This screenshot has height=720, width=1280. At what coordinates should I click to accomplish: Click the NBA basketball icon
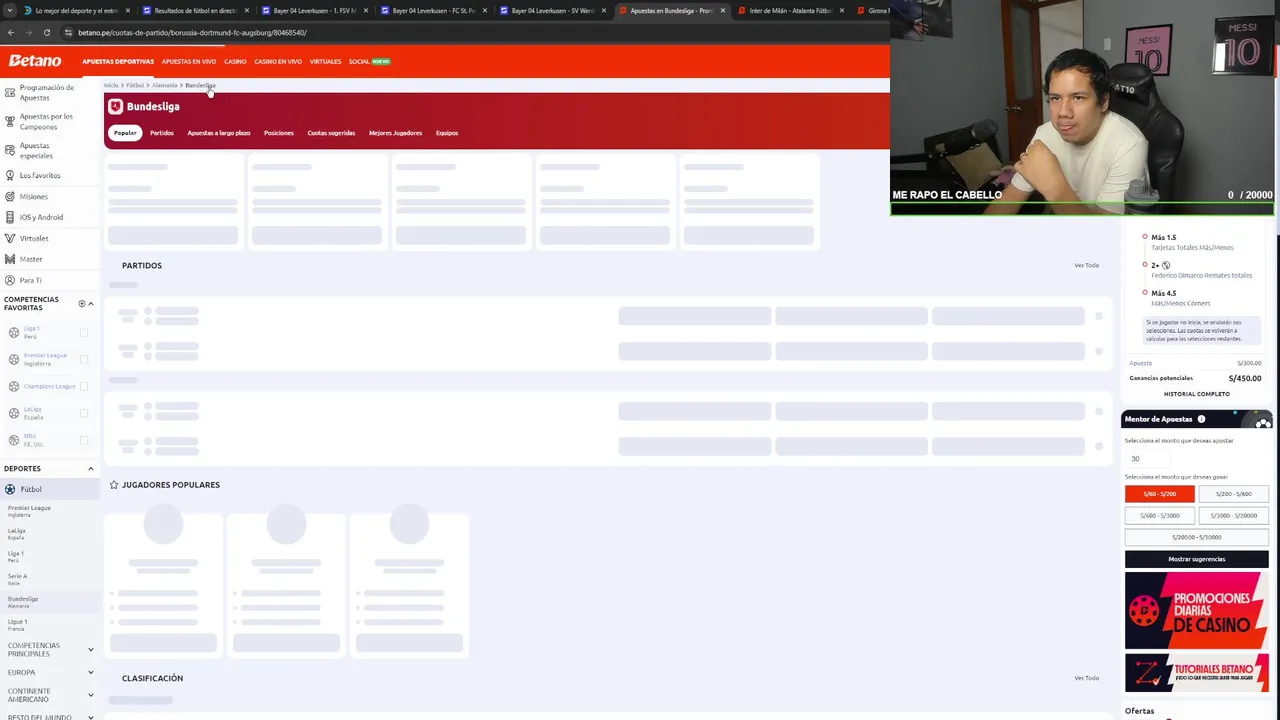pos(13,440)
